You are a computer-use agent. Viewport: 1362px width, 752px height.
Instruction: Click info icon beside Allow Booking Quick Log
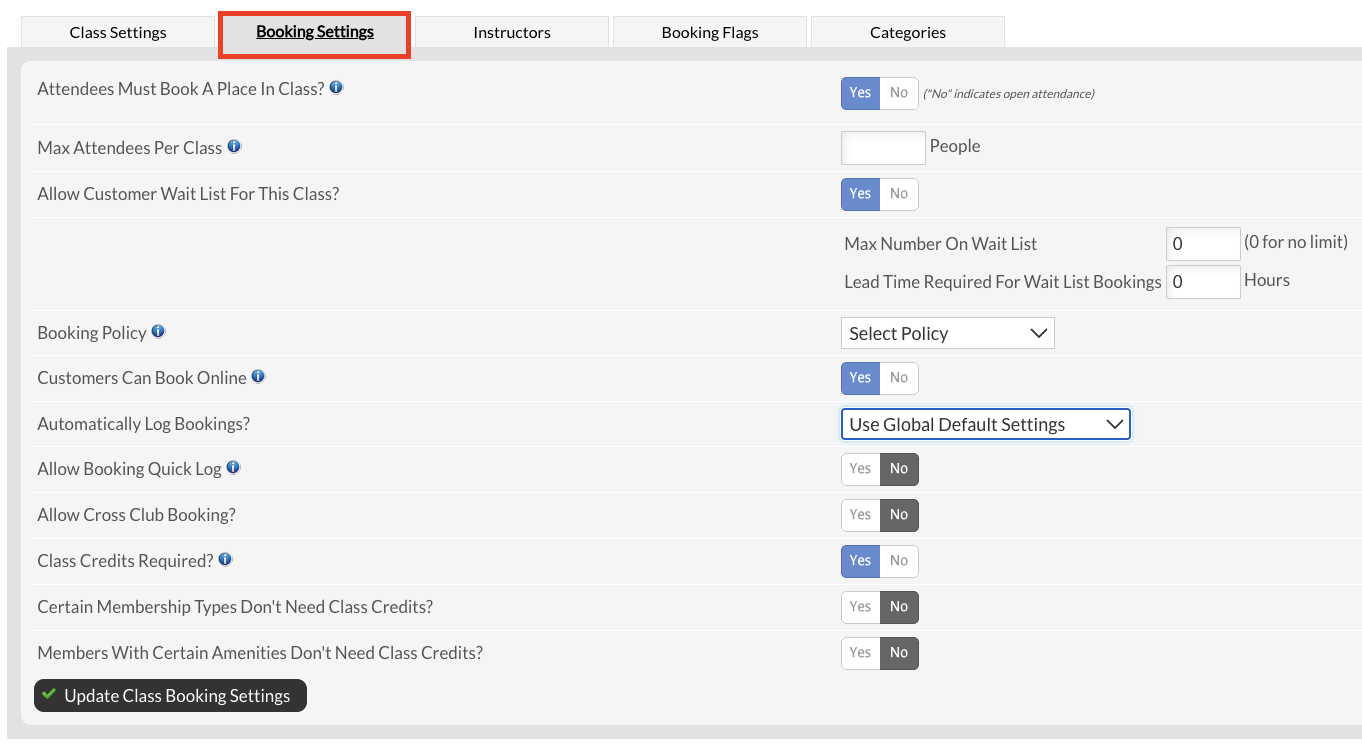click(233, 467)
